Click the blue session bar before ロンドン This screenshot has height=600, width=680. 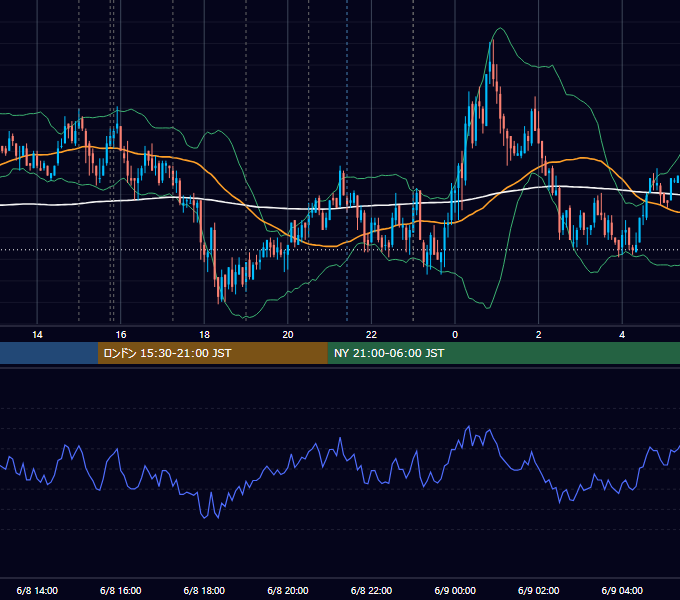pos(49,353)
